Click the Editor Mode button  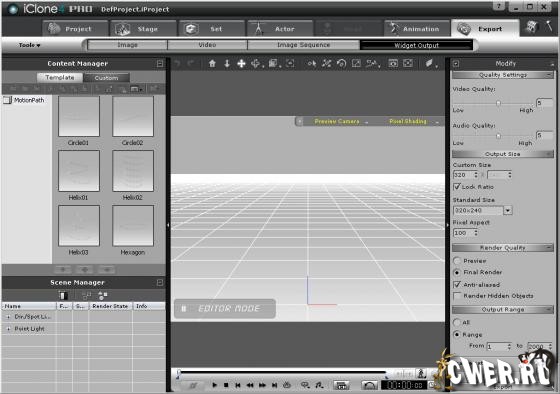tap(225, 309)
